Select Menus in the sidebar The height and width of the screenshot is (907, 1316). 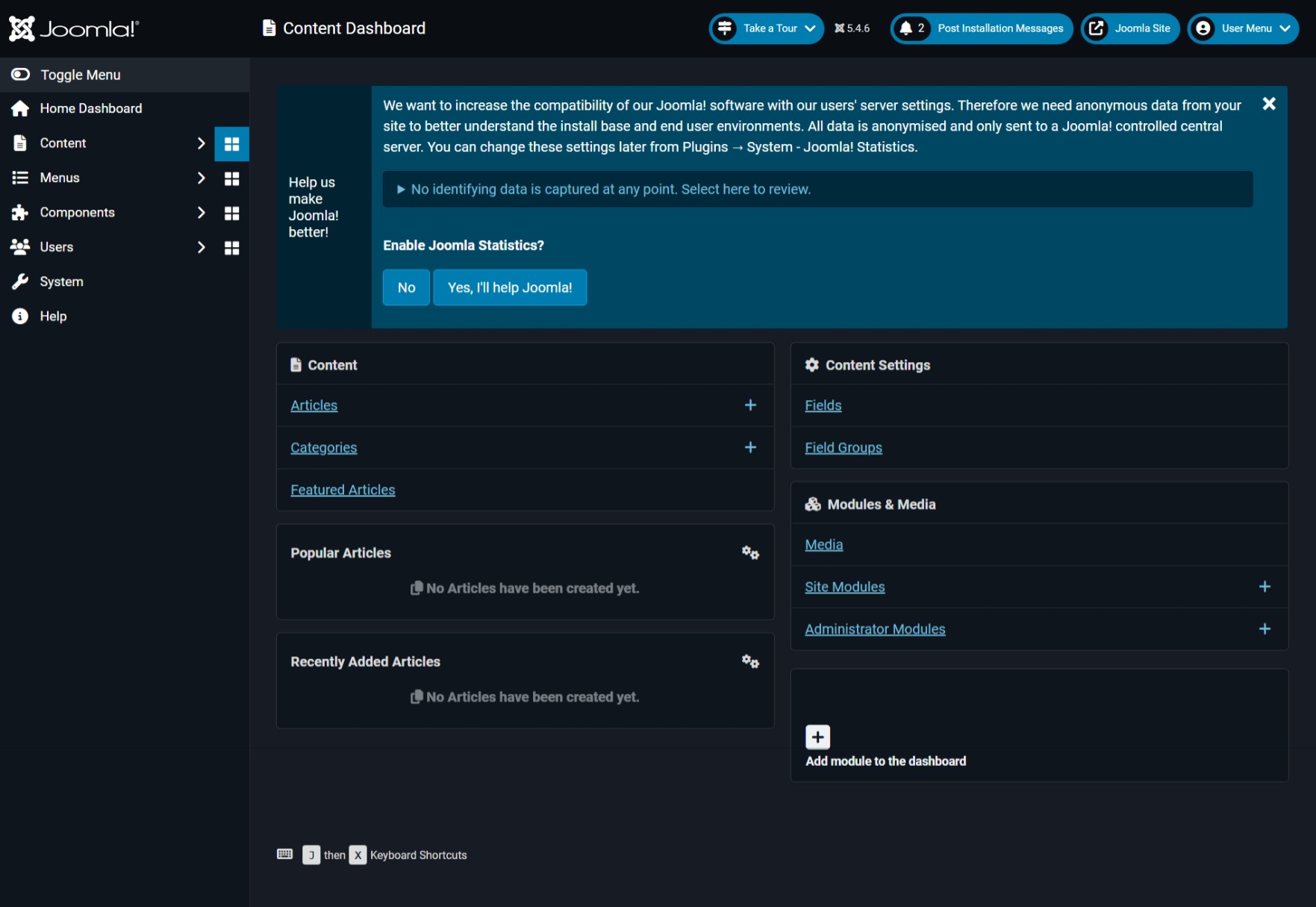(60, 178)
